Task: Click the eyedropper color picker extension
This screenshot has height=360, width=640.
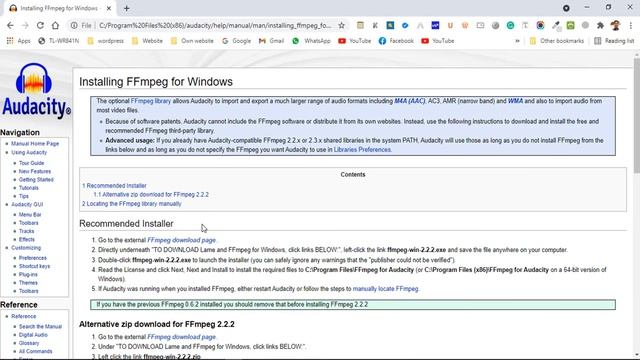Action: click(x=556, y=25)
